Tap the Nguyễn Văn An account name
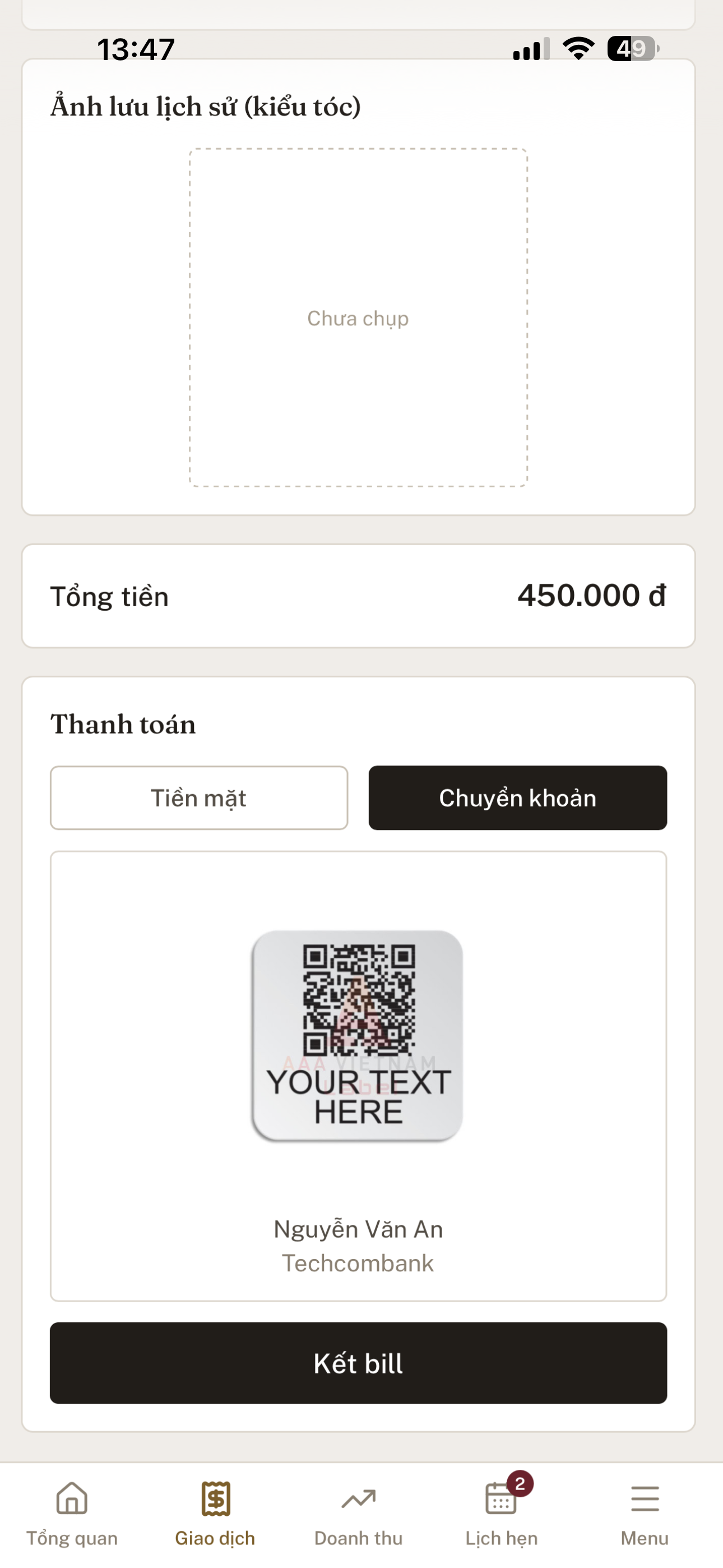723x1568 pixels. (359, 1229)
